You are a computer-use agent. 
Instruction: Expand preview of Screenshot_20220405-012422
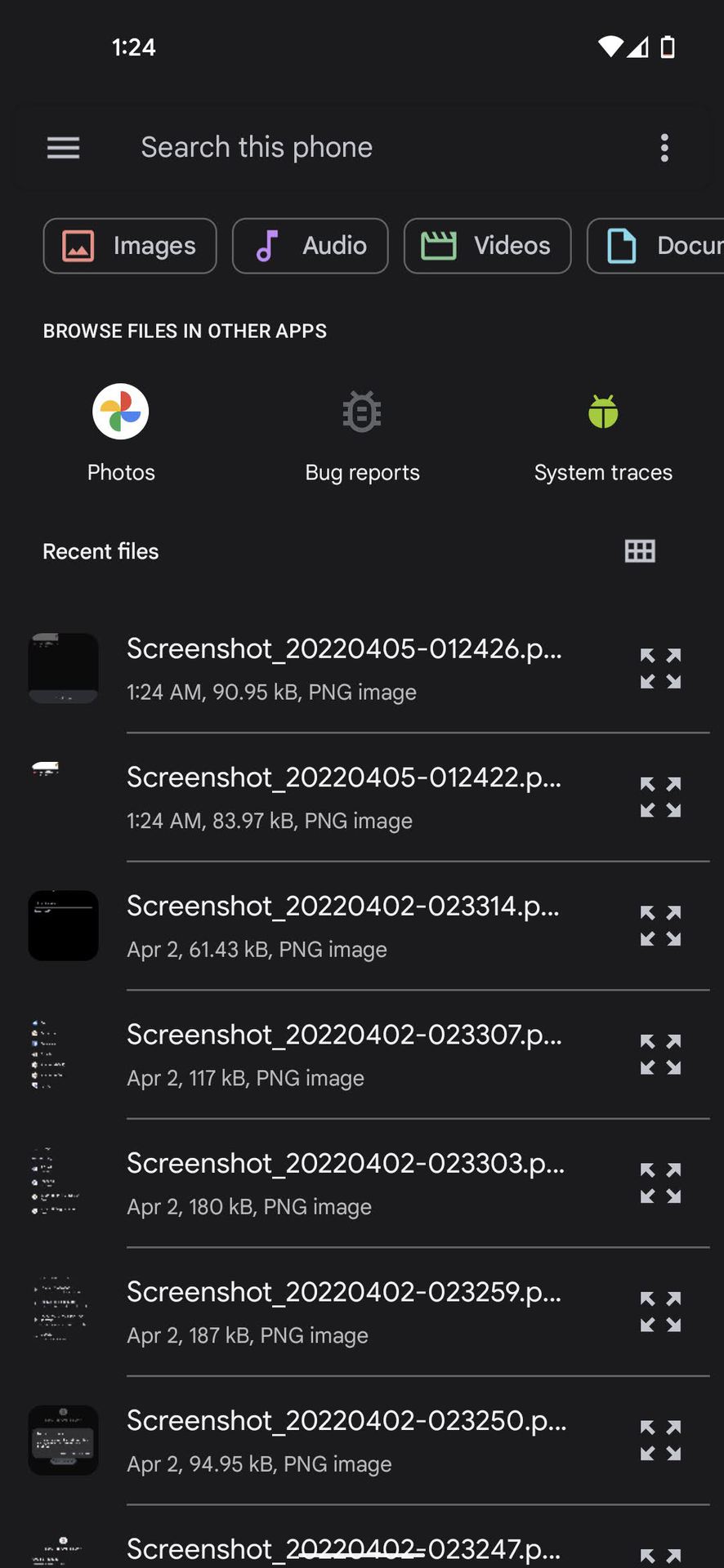point(660,797)
